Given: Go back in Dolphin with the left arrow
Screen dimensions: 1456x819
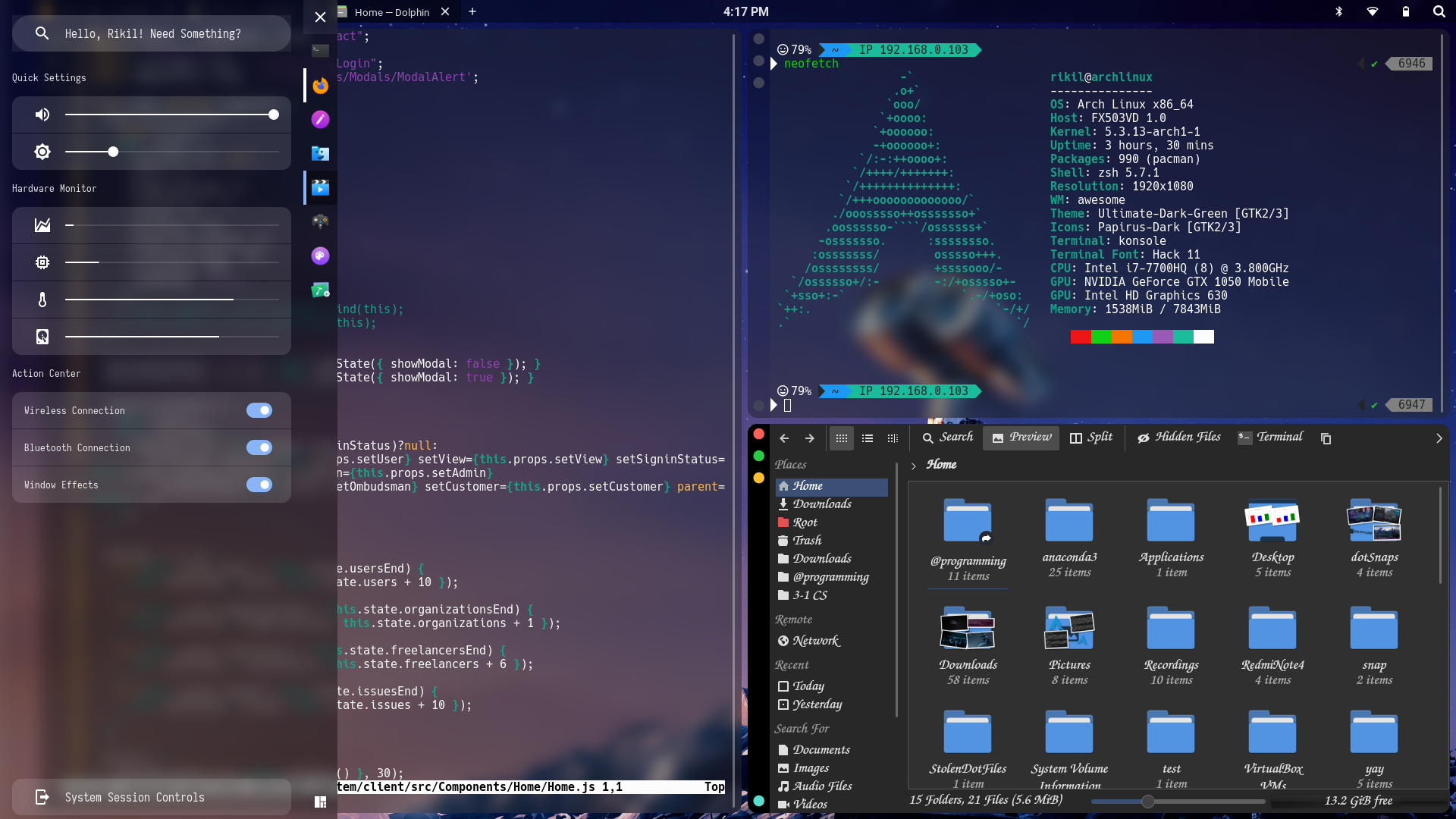Looking at the screenshot, I should (x=784, y=438).
